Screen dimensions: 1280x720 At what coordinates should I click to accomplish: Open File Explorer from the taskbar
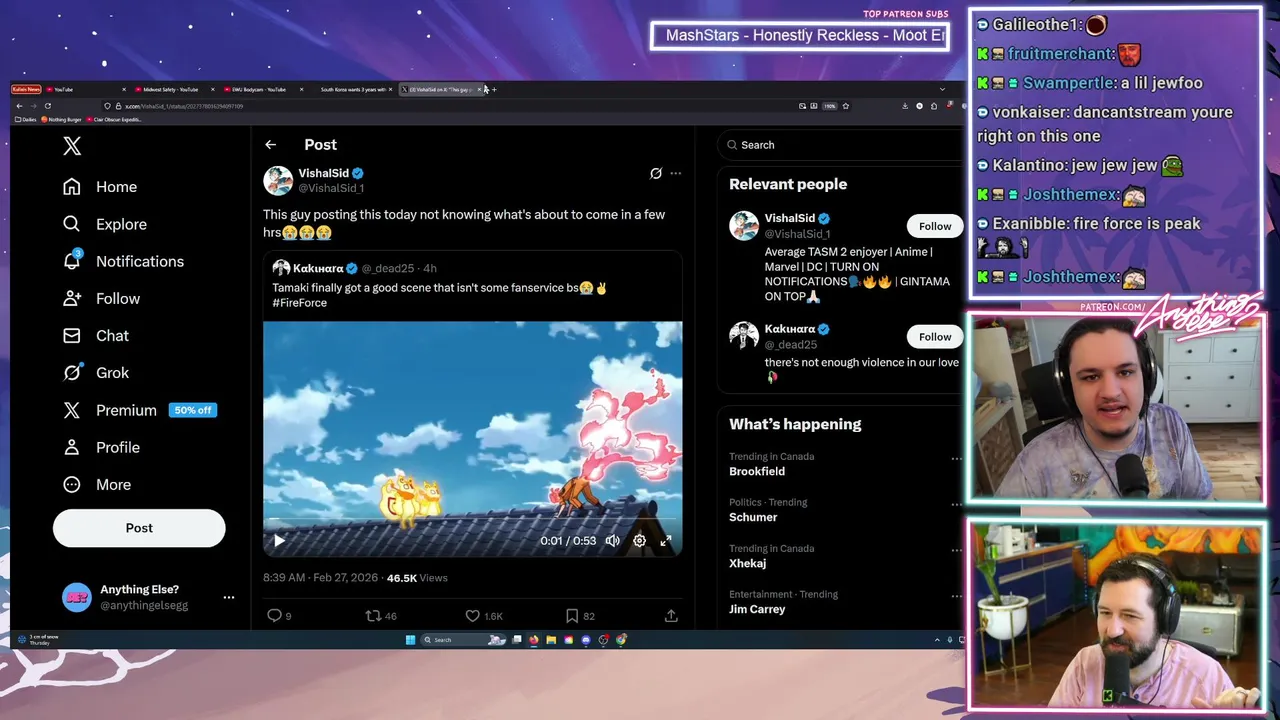click(551, 640)
